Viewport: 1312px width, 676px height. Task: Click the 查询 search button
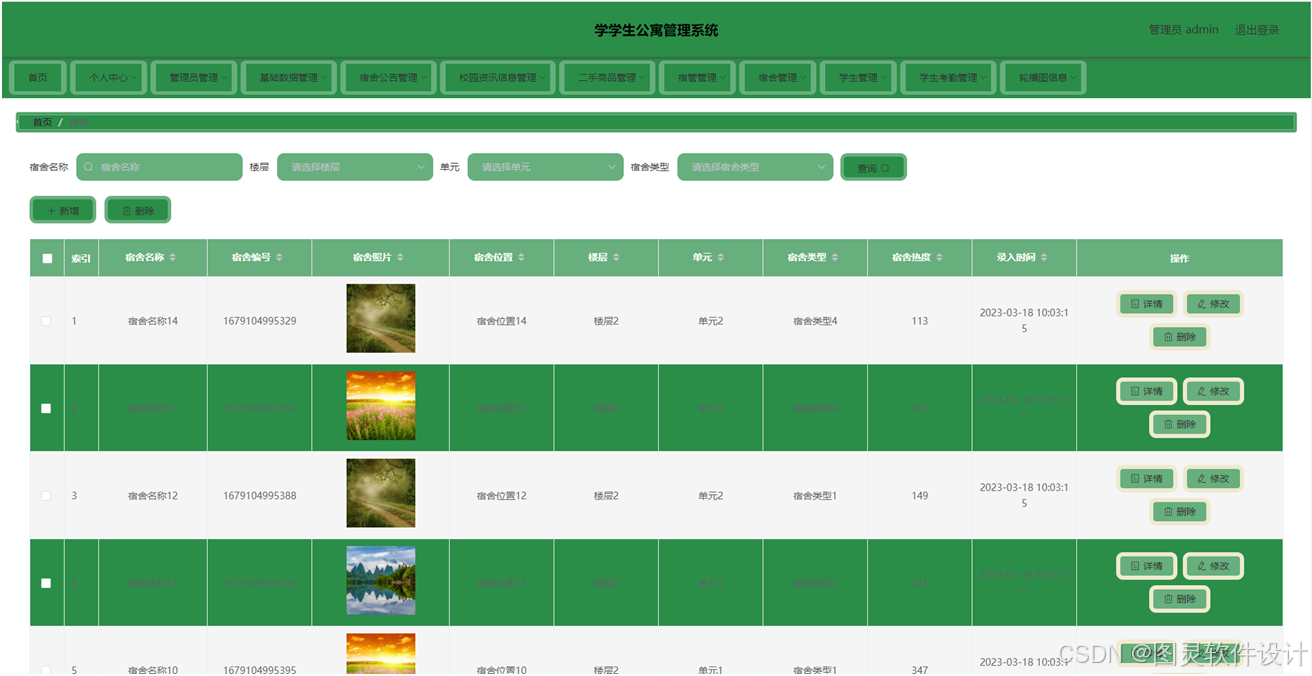pos(873,168)
